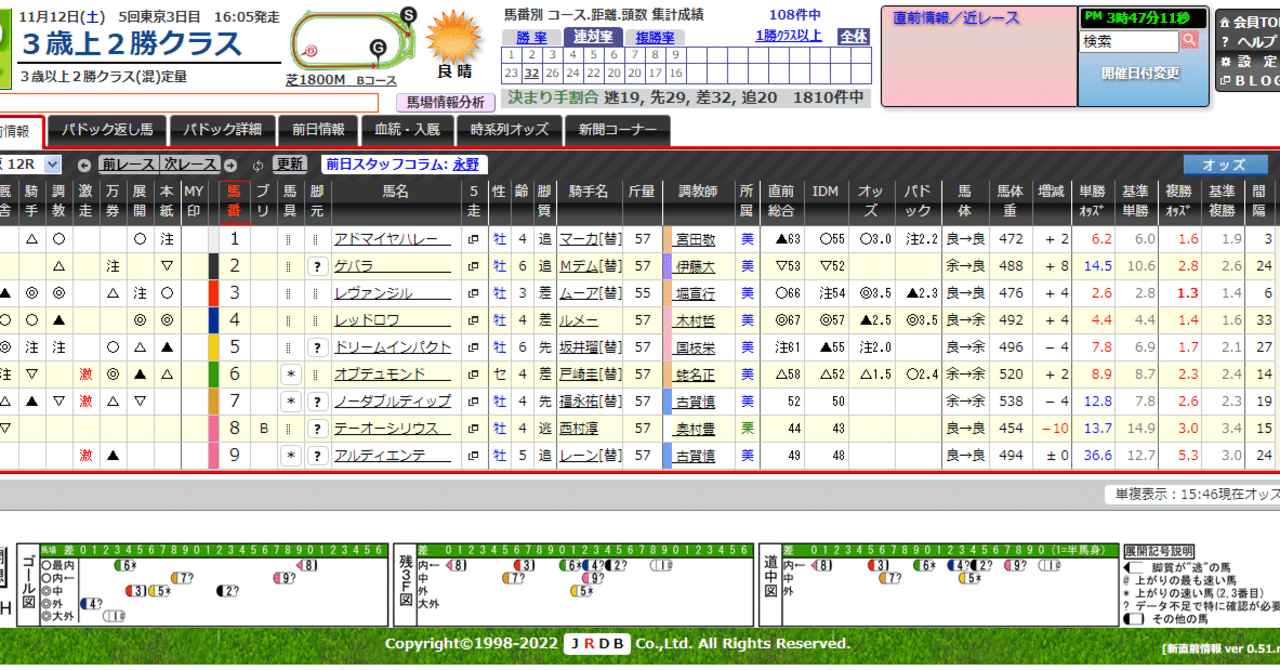Open the BLOG sidebar icon
This screenshot has width=1280, height=670.
(1224, 79)
